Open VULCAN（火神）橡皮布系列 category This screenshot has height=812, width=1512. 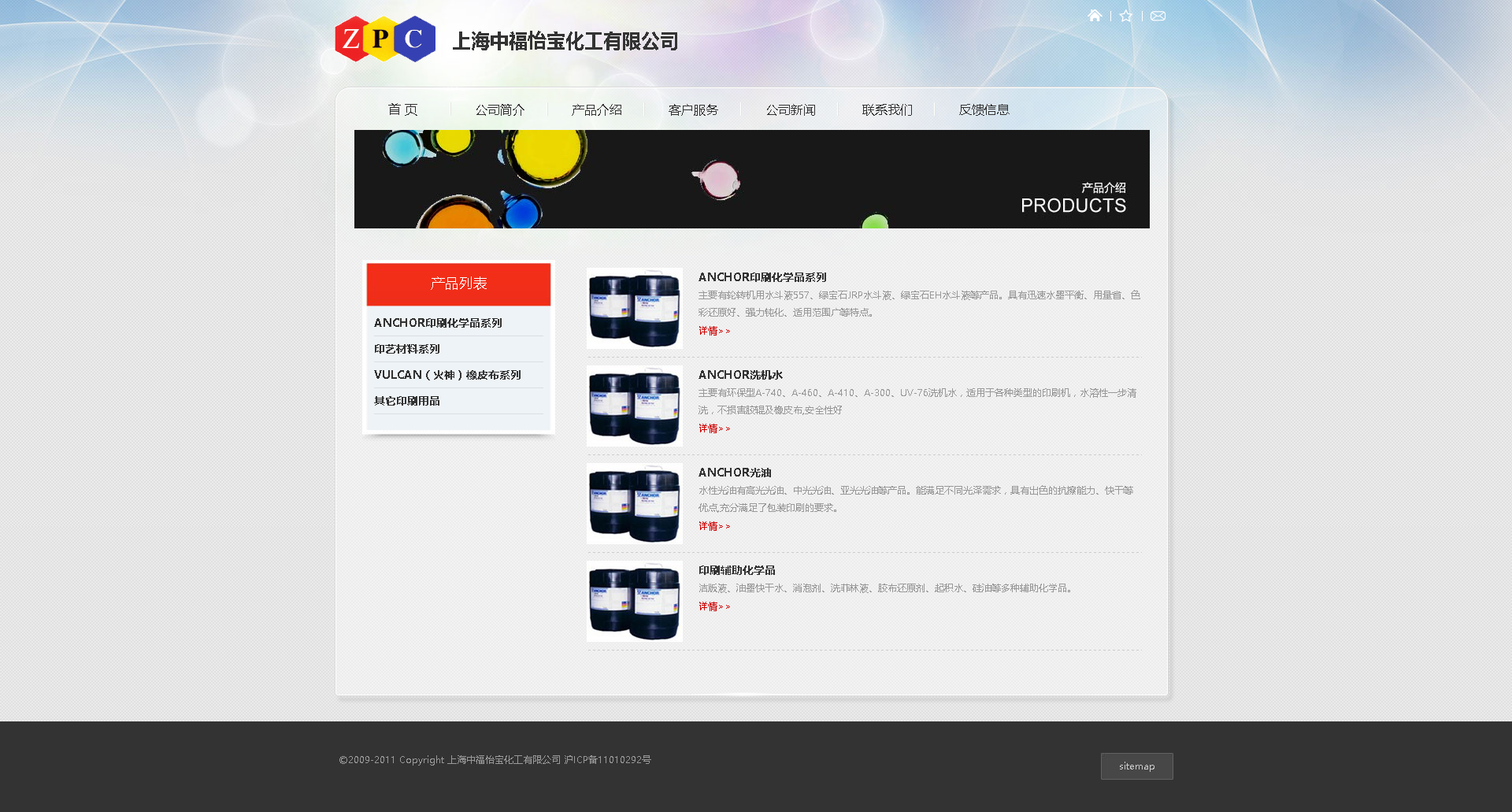[447, 375]
